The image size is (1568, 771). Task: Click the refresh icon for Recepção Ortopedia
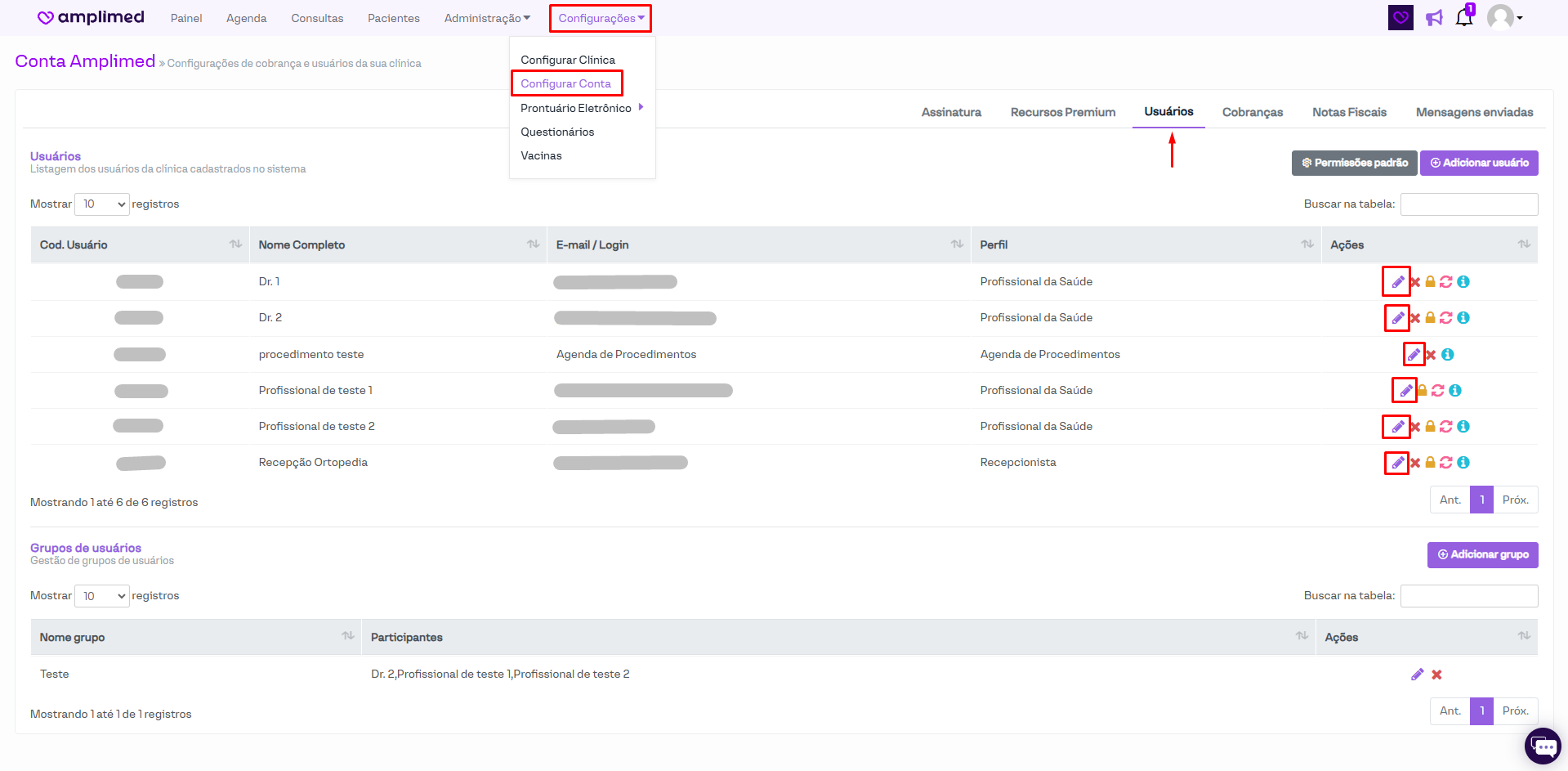(1445, 463)
